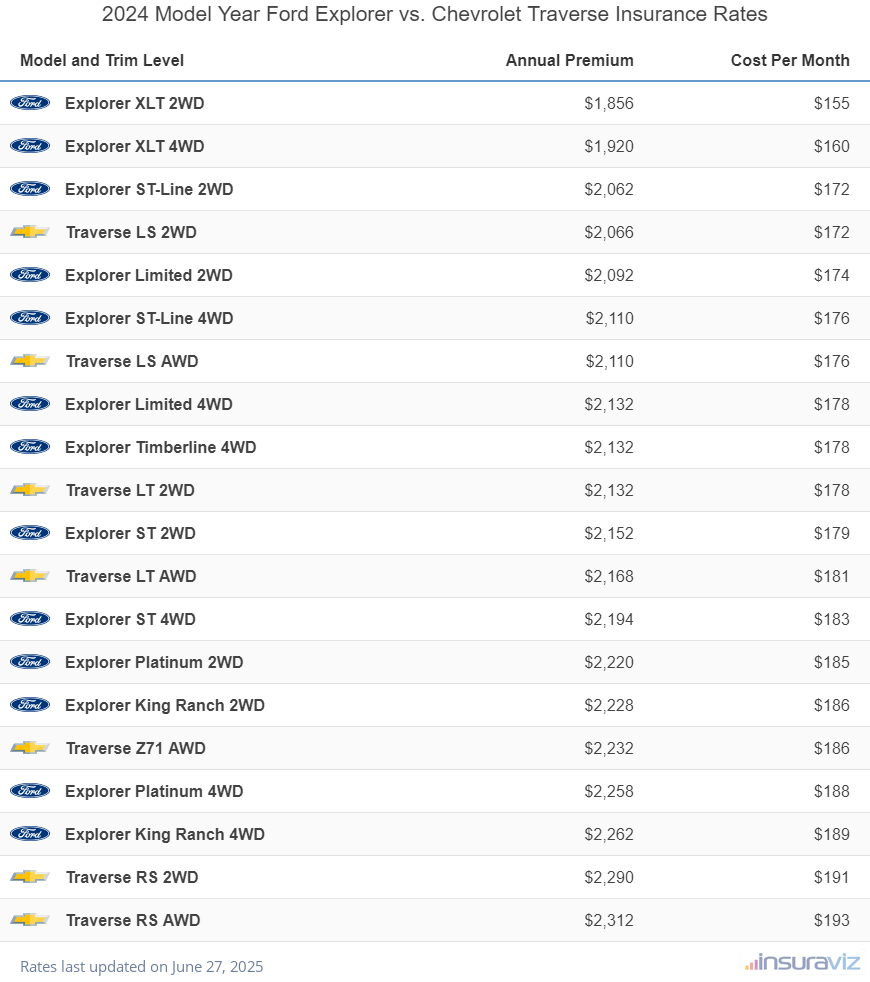This screenshot has width=870, height=982.
Task: Click the Ford logo beside Explorer ST-Line 4WD
Action: [x=30, y=318]
